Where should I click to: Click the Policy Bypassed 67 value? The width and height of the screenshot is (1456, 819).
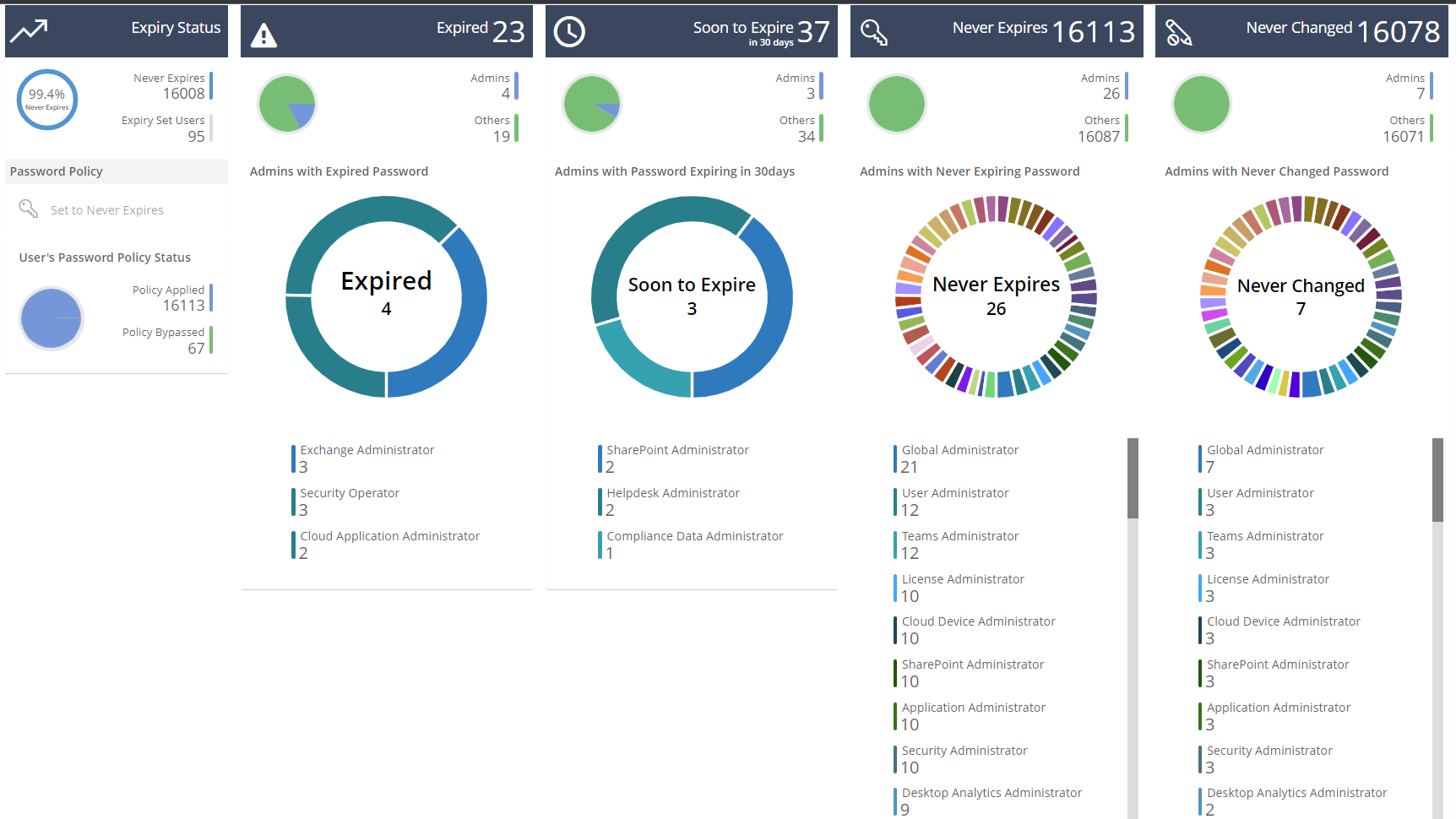196,349
